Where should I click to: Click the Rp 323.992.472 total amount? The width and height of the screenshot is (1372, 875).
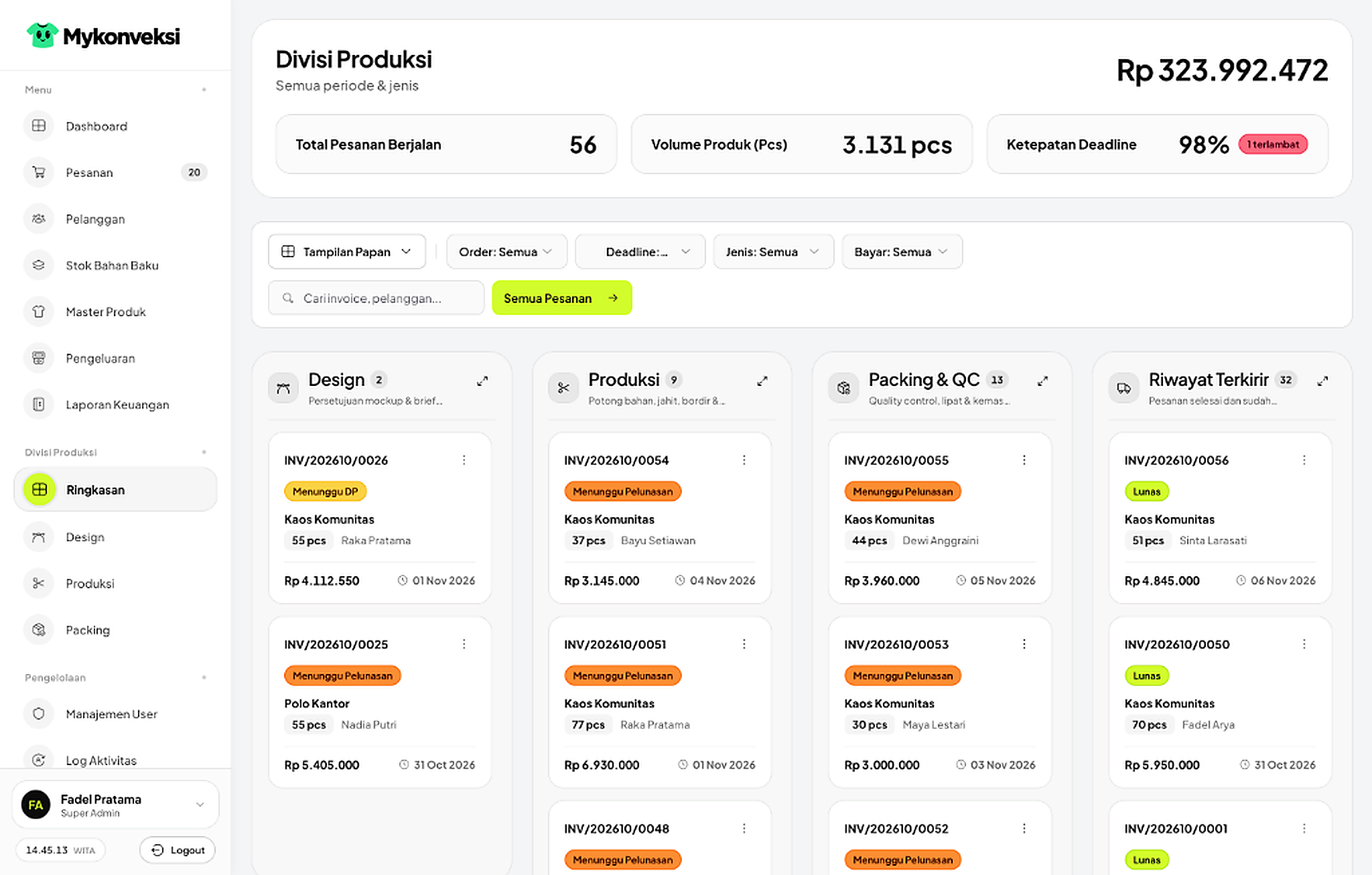tap(1222, 70)
